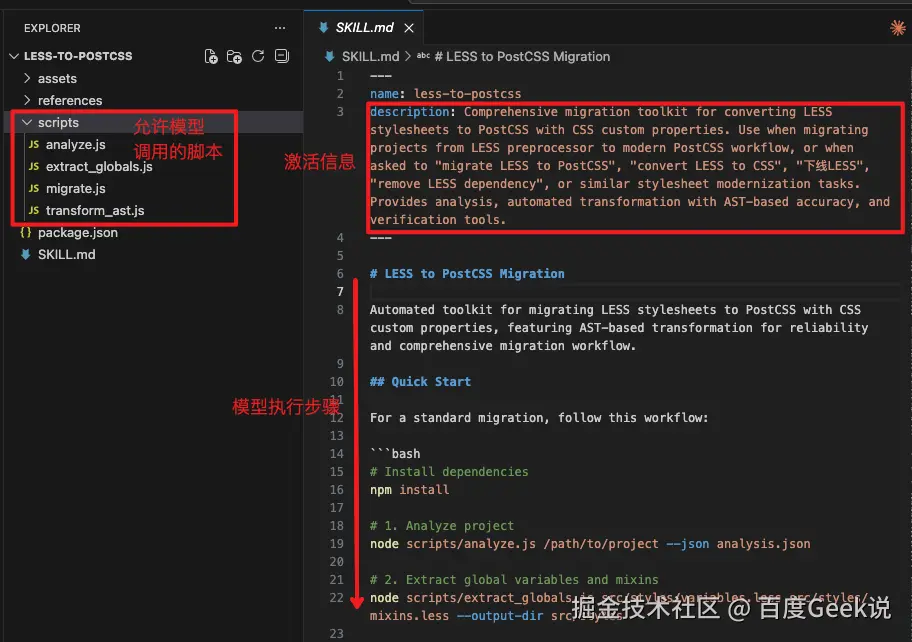Click the '# Install dependencies' comment
The height and width of the screenshot is (642, 912).
pyautogui.click(x=449, y=472)
